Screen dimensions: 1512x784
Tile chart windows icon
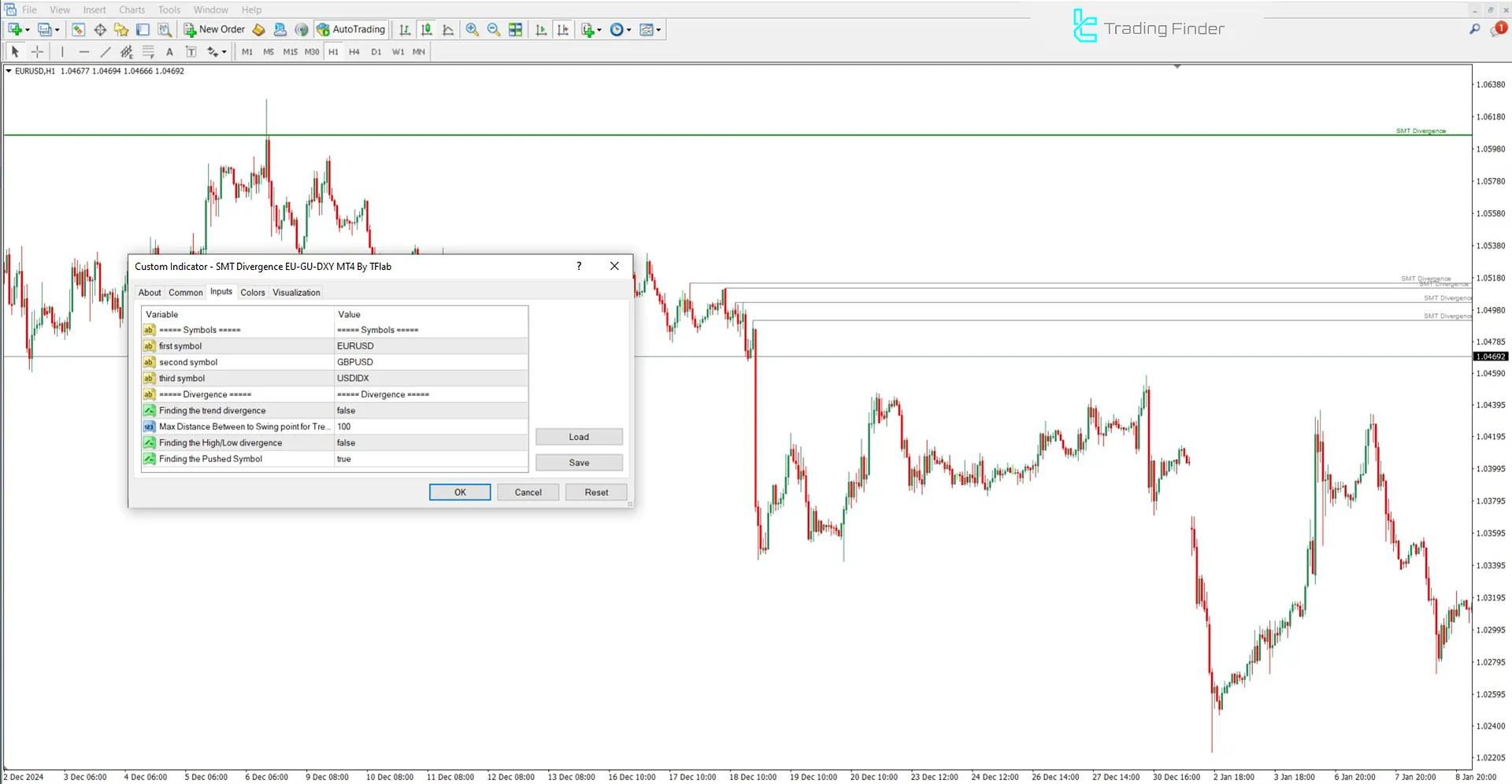515,30
